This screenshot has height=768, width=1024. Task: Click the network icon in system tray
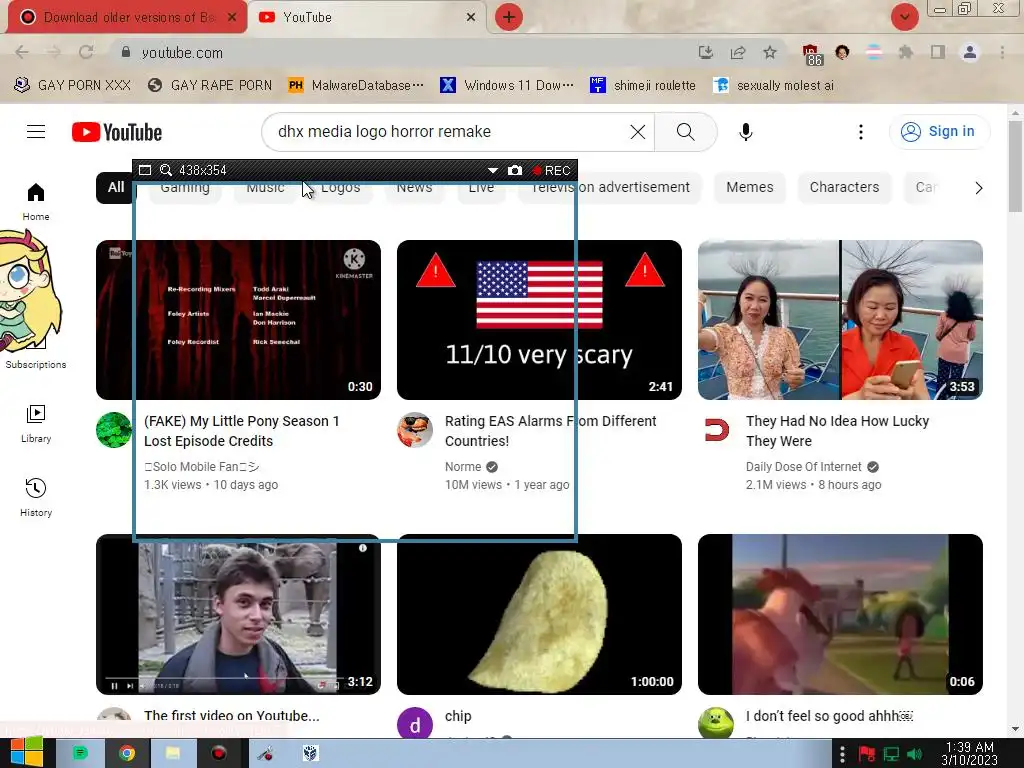pos(891,754)
